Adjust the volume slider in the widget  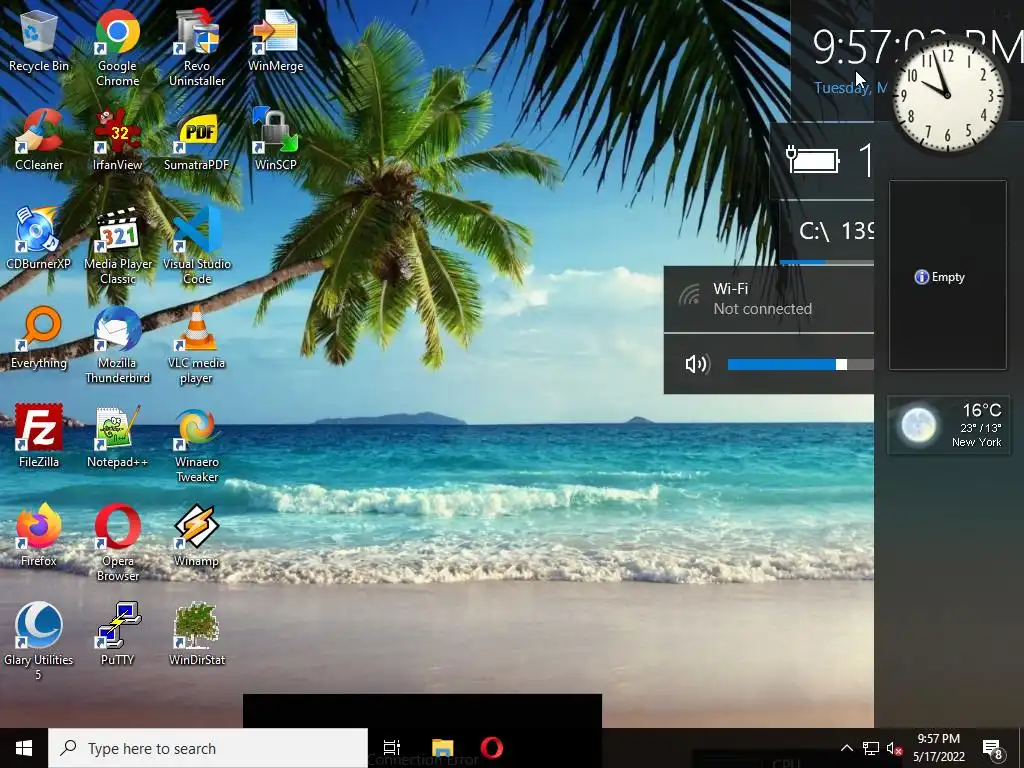point(801,364)
